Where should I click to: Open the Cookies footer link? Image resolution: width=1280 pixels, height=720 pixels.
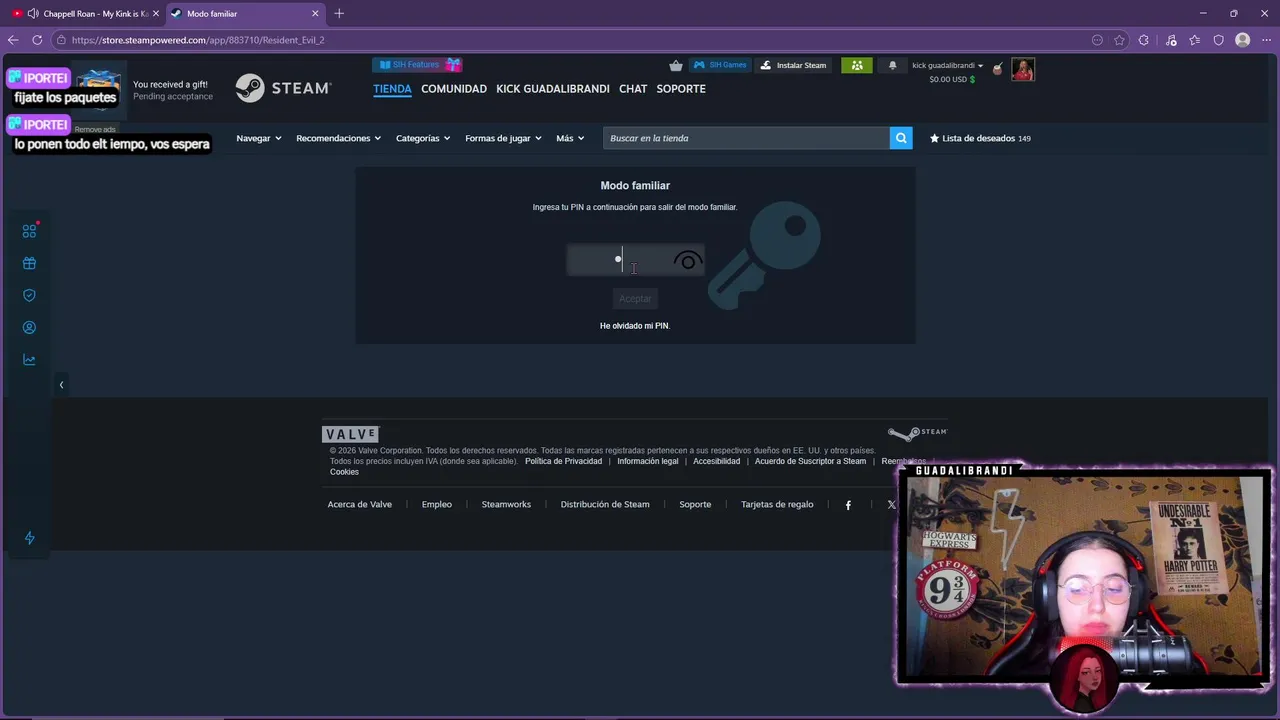click(344, 472)
